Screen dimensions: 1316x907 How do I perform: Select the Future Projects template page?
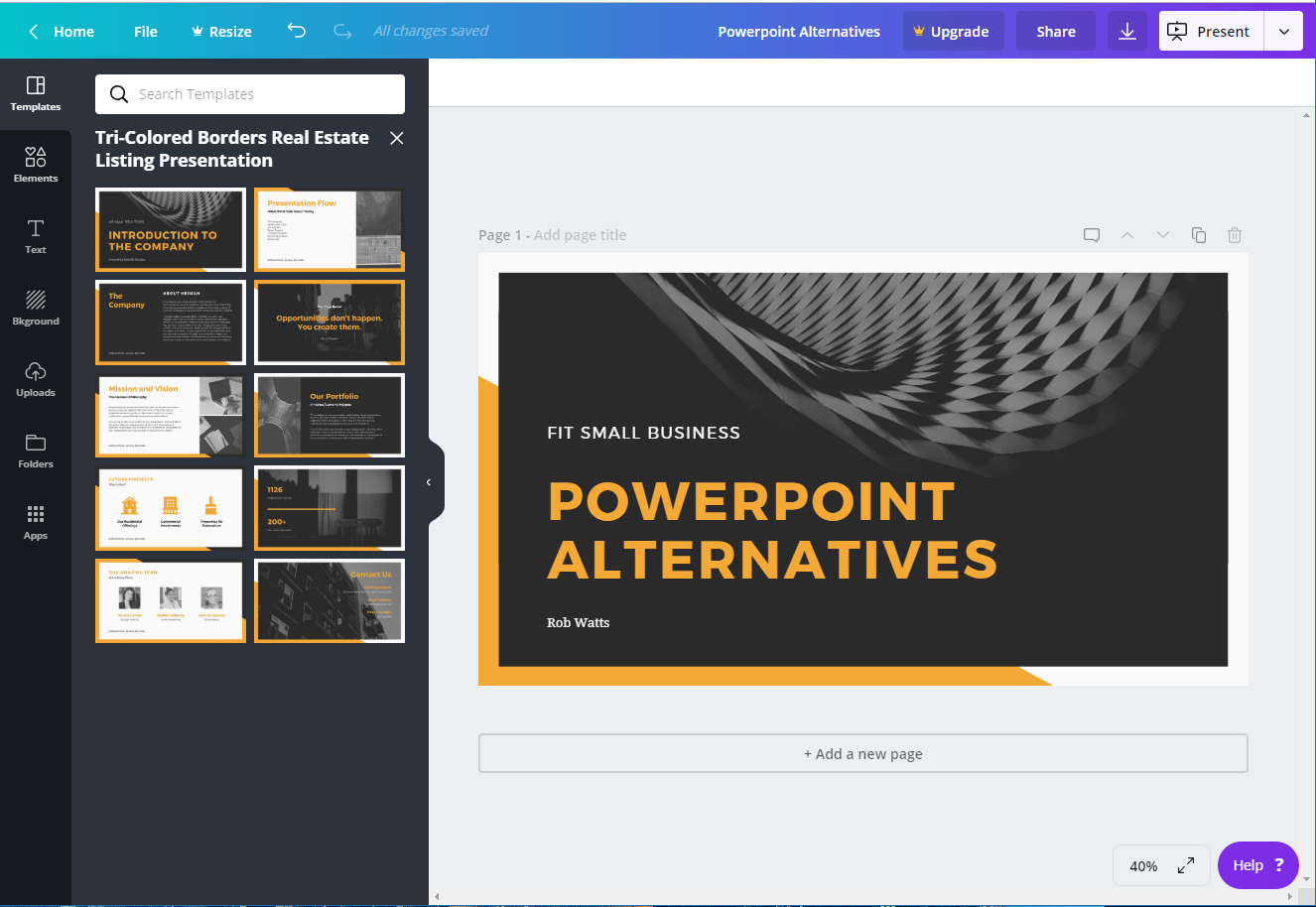tap(171, 508)
